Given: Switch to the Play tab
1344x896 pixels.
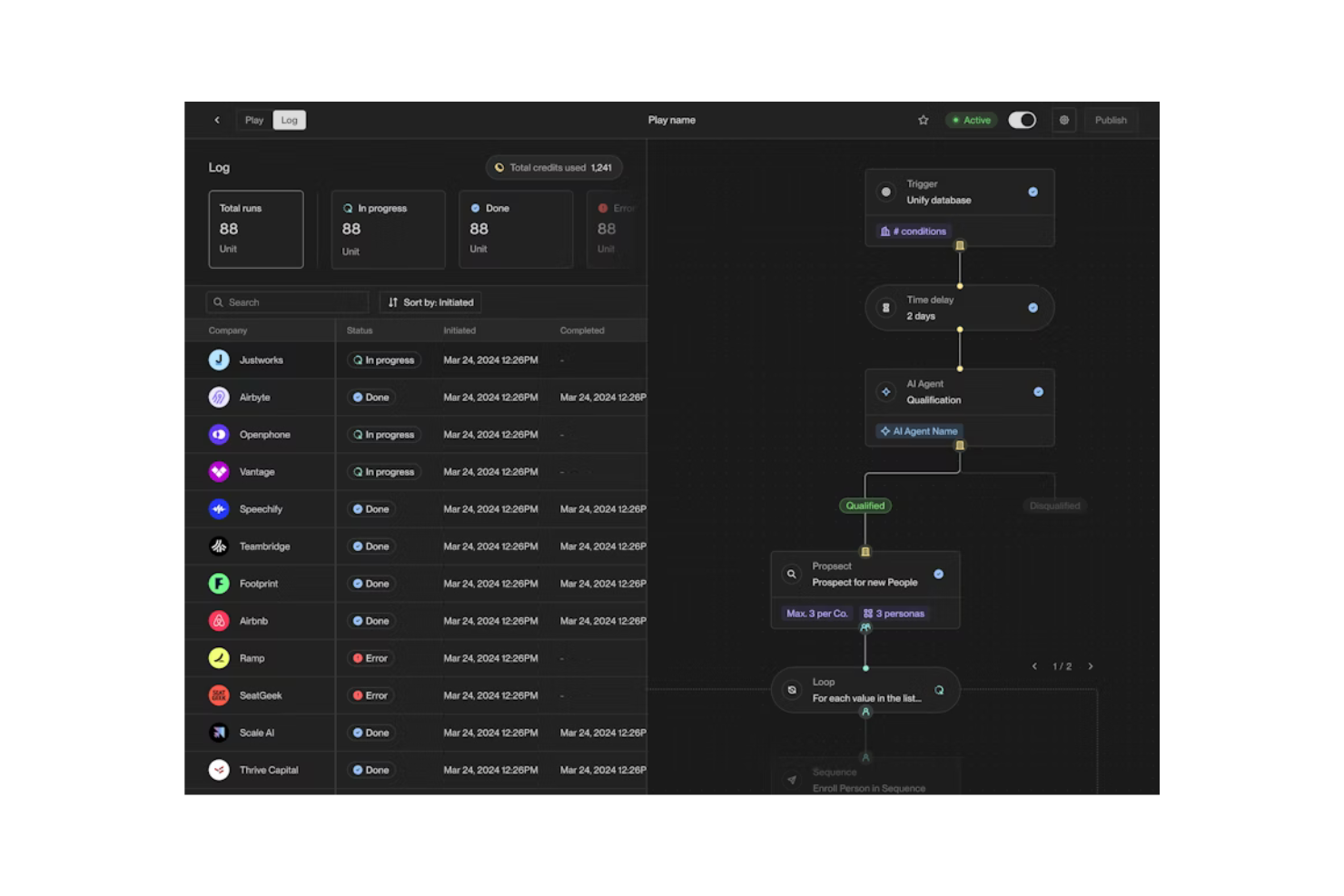Looking at the screenshot, I should [253, 120].
